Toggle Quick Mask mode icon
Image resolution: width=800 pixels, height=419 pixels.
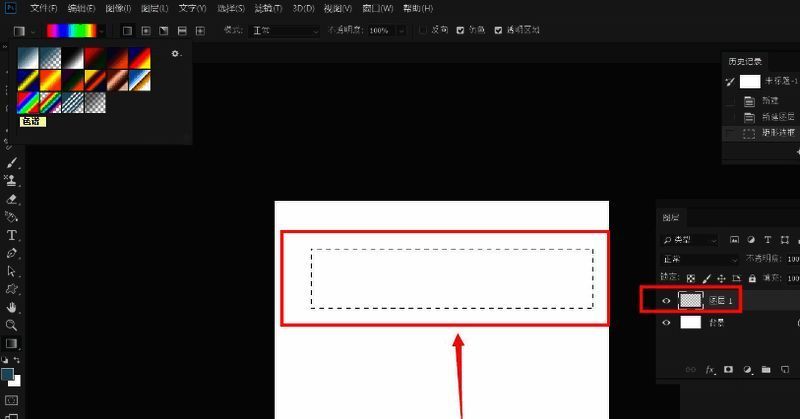coord(11,400)
